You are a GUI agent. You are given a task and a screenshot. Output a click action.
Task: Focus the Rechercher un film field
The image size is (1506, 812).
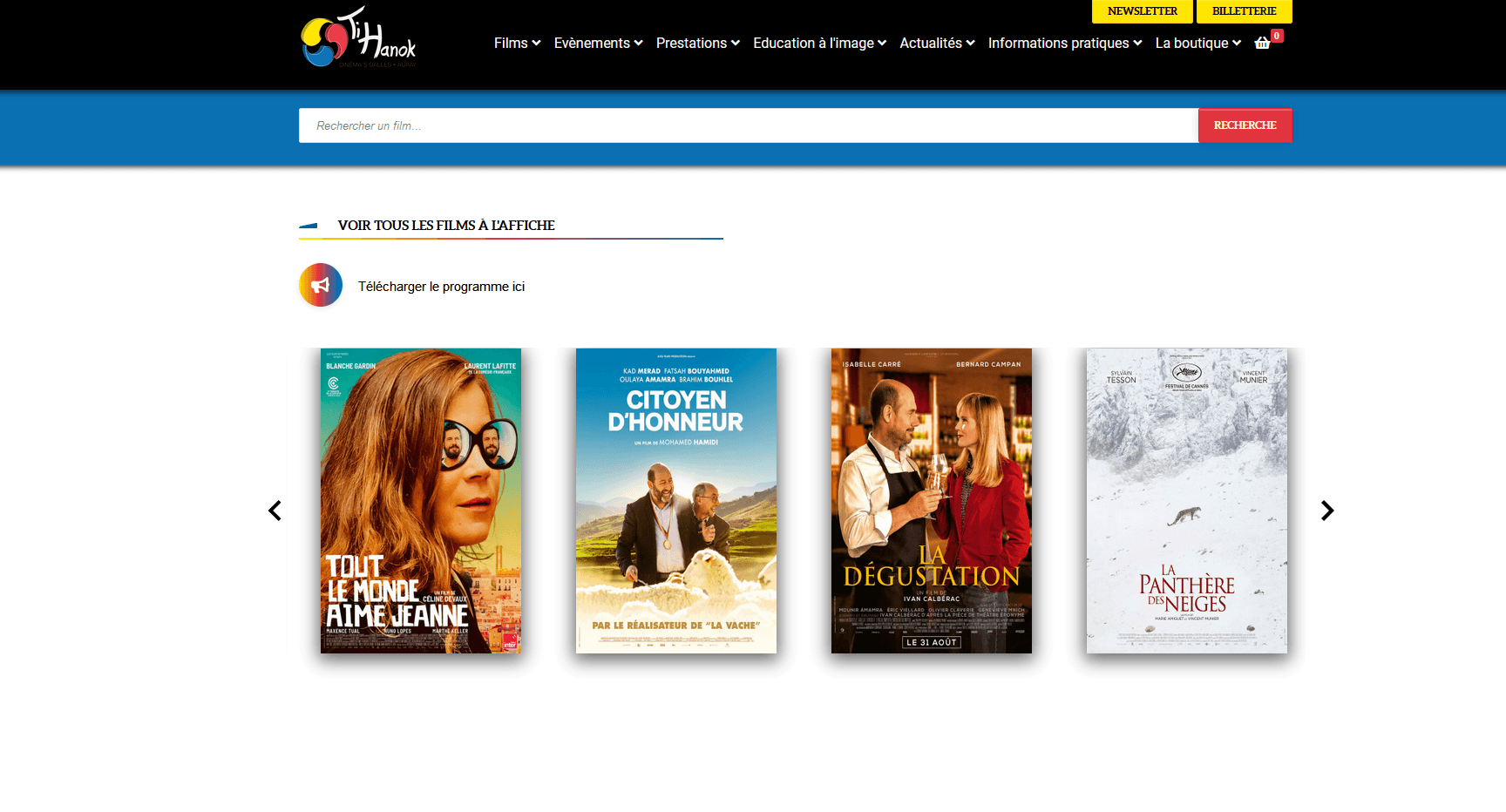pyautogui.click(x=749, y=125)
